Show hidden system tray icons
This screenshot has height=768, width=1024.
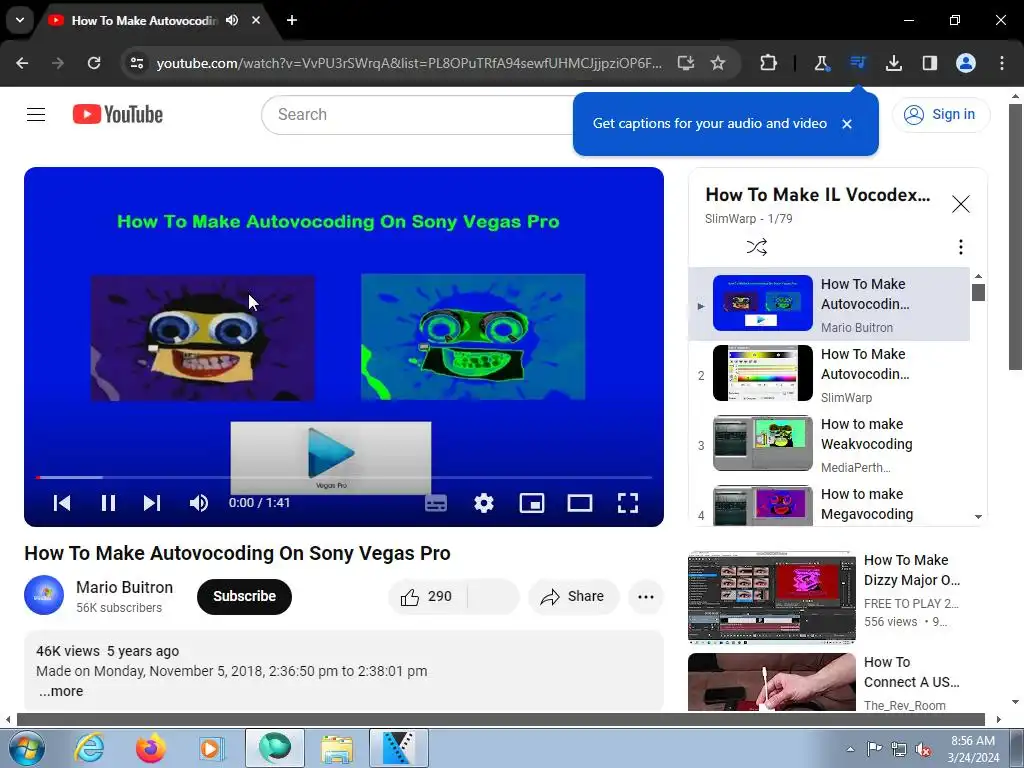pos(850,749)
